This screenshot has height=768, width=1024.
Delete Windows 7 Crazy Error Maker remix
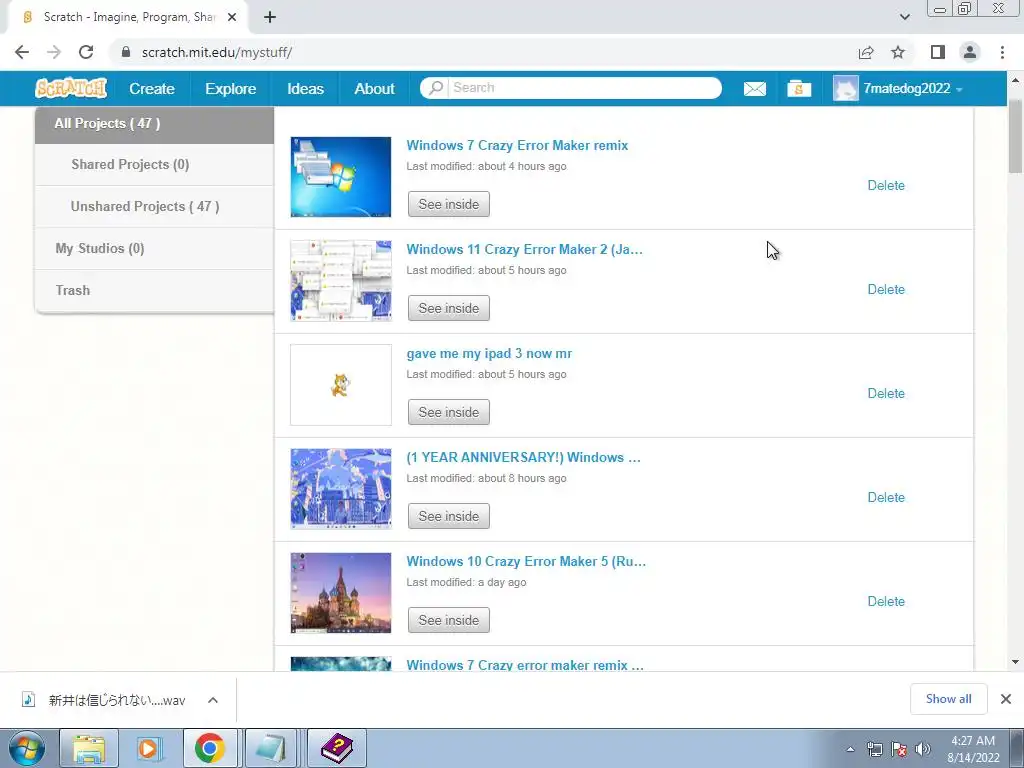(886, 185)
